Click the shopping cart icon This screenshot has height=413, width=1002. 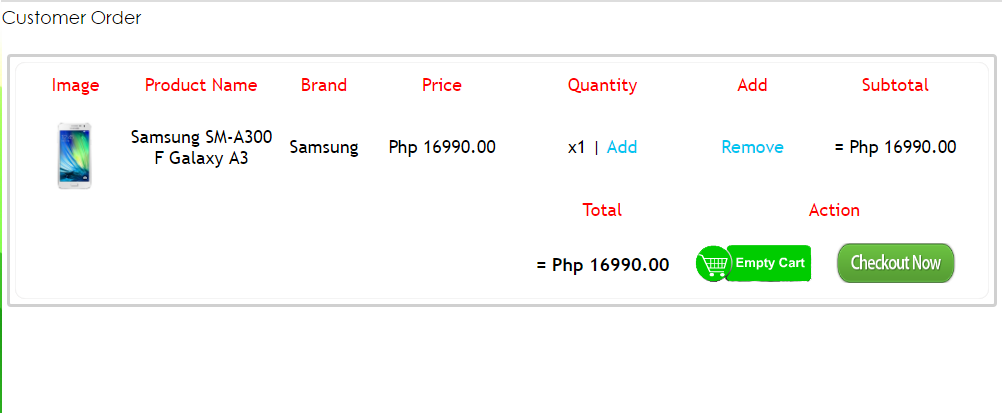(x=713, y=263)
